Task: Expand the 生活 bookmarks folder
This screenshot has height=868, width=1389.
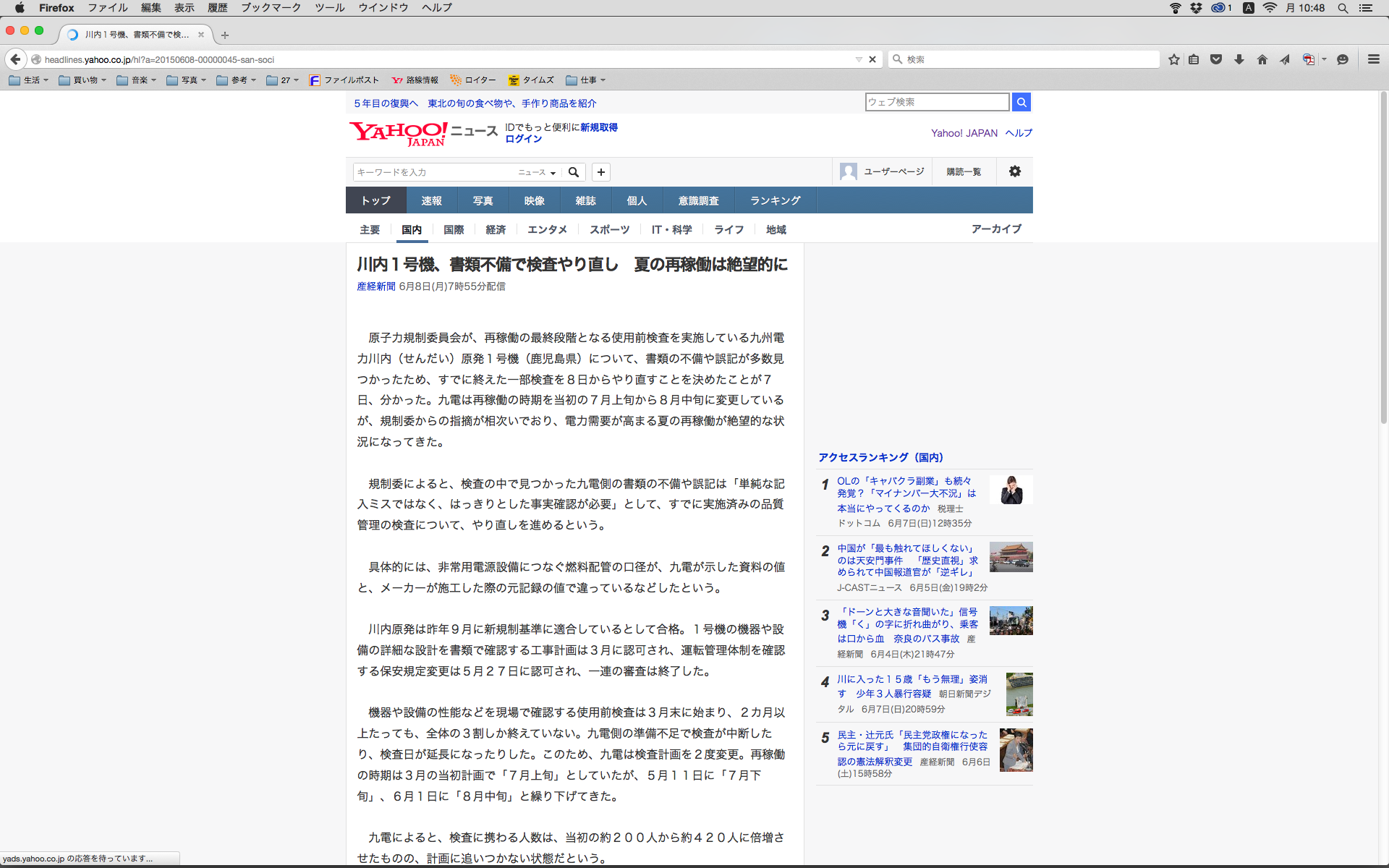Action: point(29,80)
